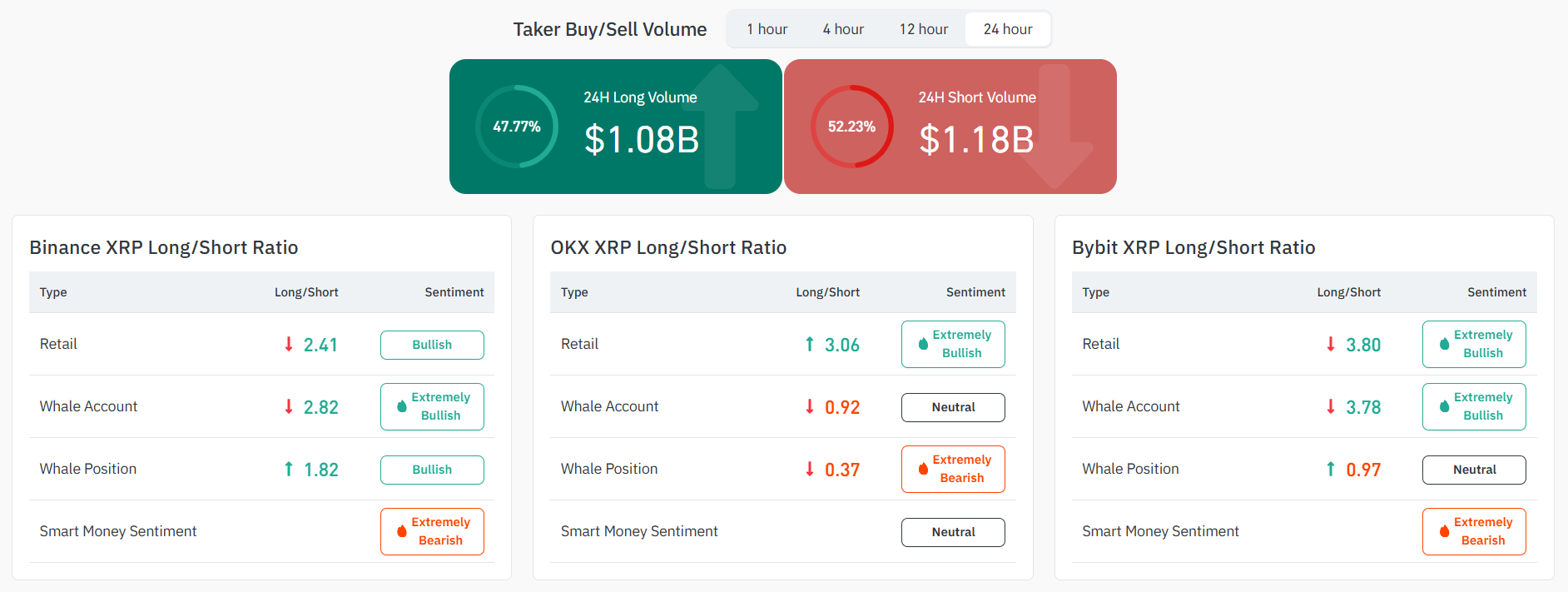The height and width of the screenshot is (592, 1568).
Task: Click the large down arrow in Short Volume card
Action: click(1055, 127)
